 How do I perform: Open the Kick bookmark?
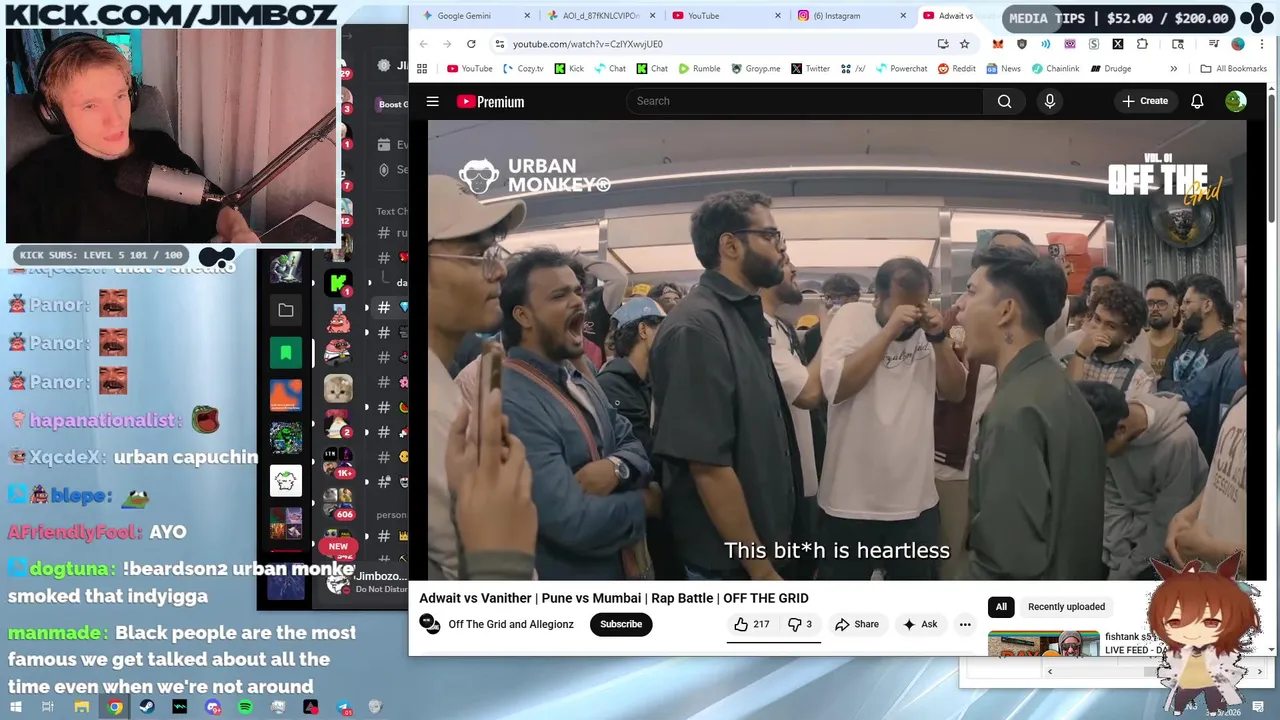coord(568,69)
